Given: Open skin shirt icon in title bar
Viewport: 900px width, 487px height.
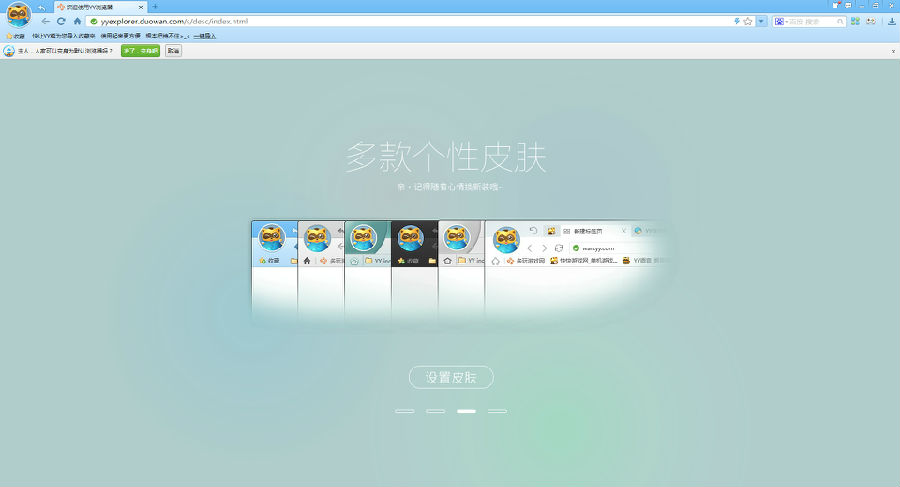Looking at the screenshot, I should pyautogui.click(x=836, y=5).
